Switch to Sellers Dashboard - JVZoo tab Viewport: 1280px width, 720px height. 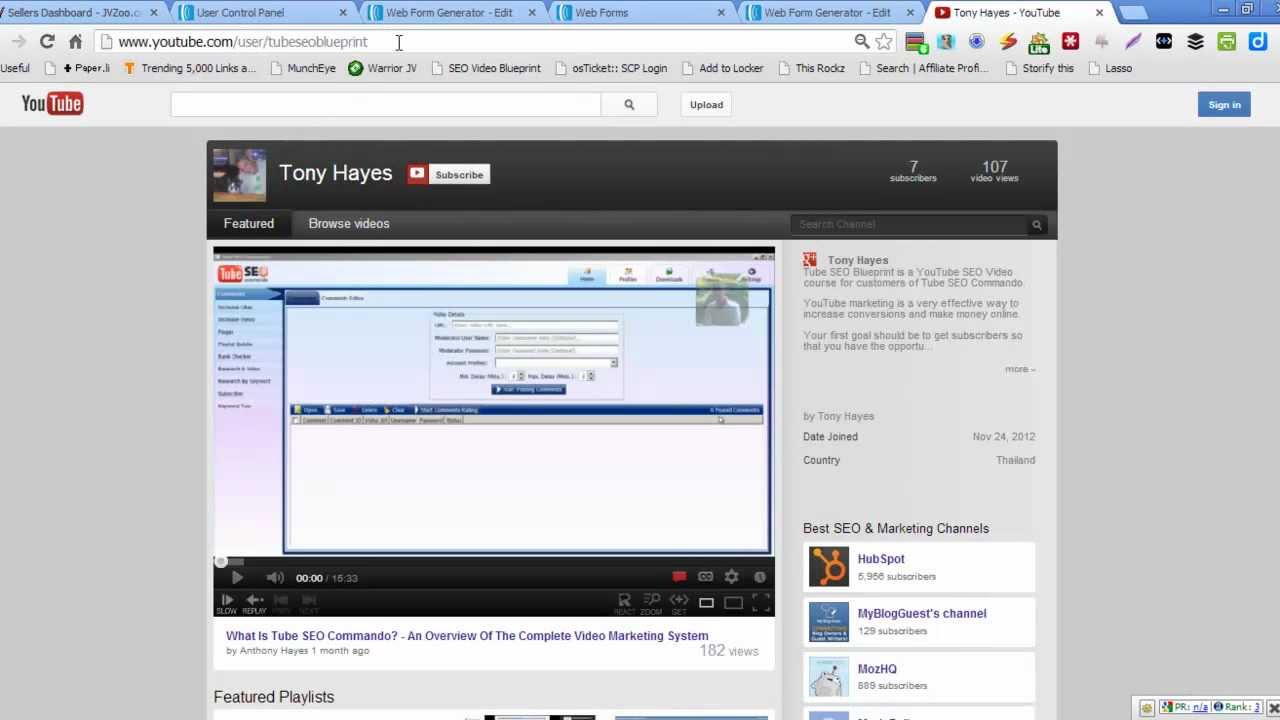coord(78,12)
